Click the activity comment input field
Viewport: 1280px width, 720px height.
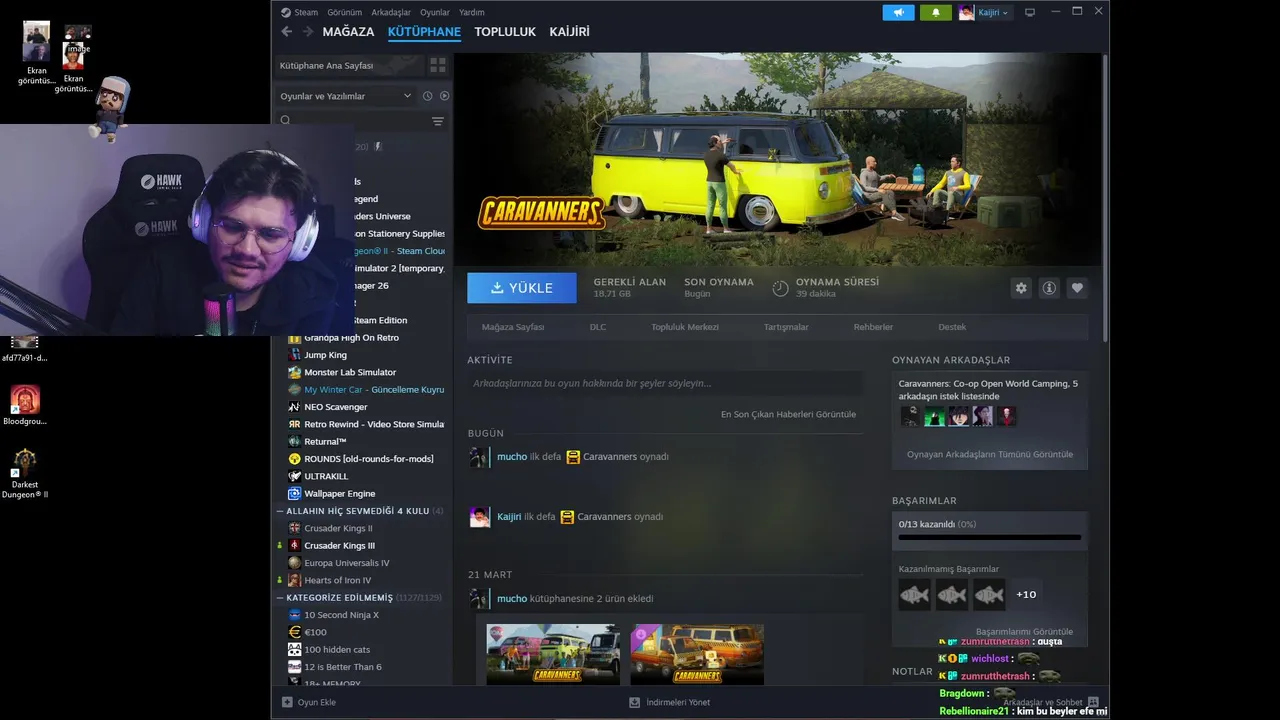click(664, 383)
